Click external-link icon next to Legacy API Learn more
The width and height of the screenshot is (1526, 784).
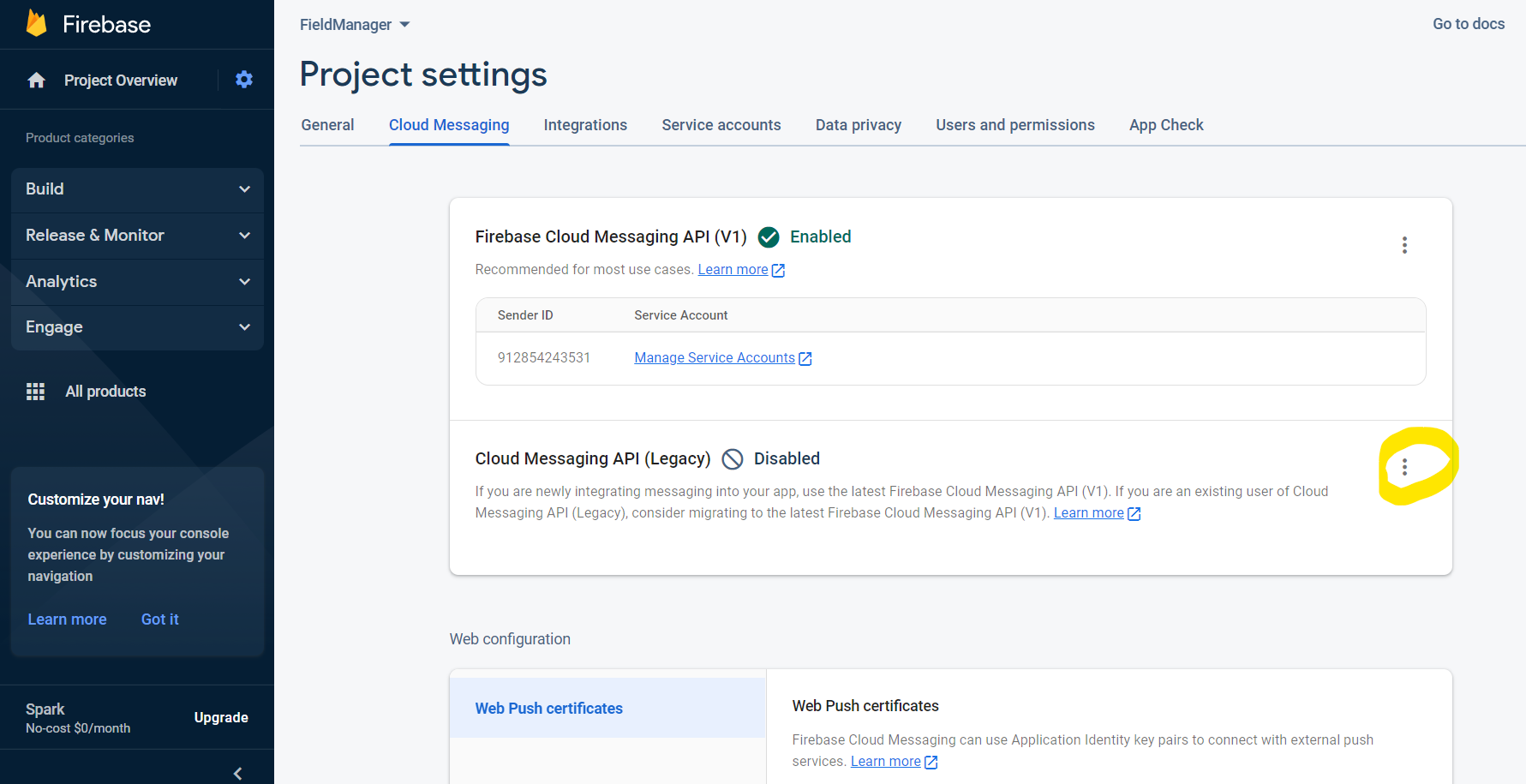coord(1134,514)
